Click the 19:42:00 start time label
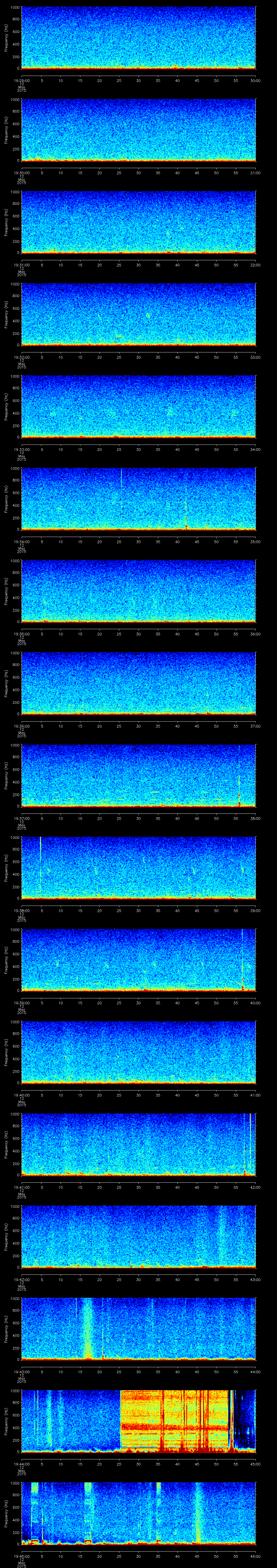 [x=21, y=1279]
